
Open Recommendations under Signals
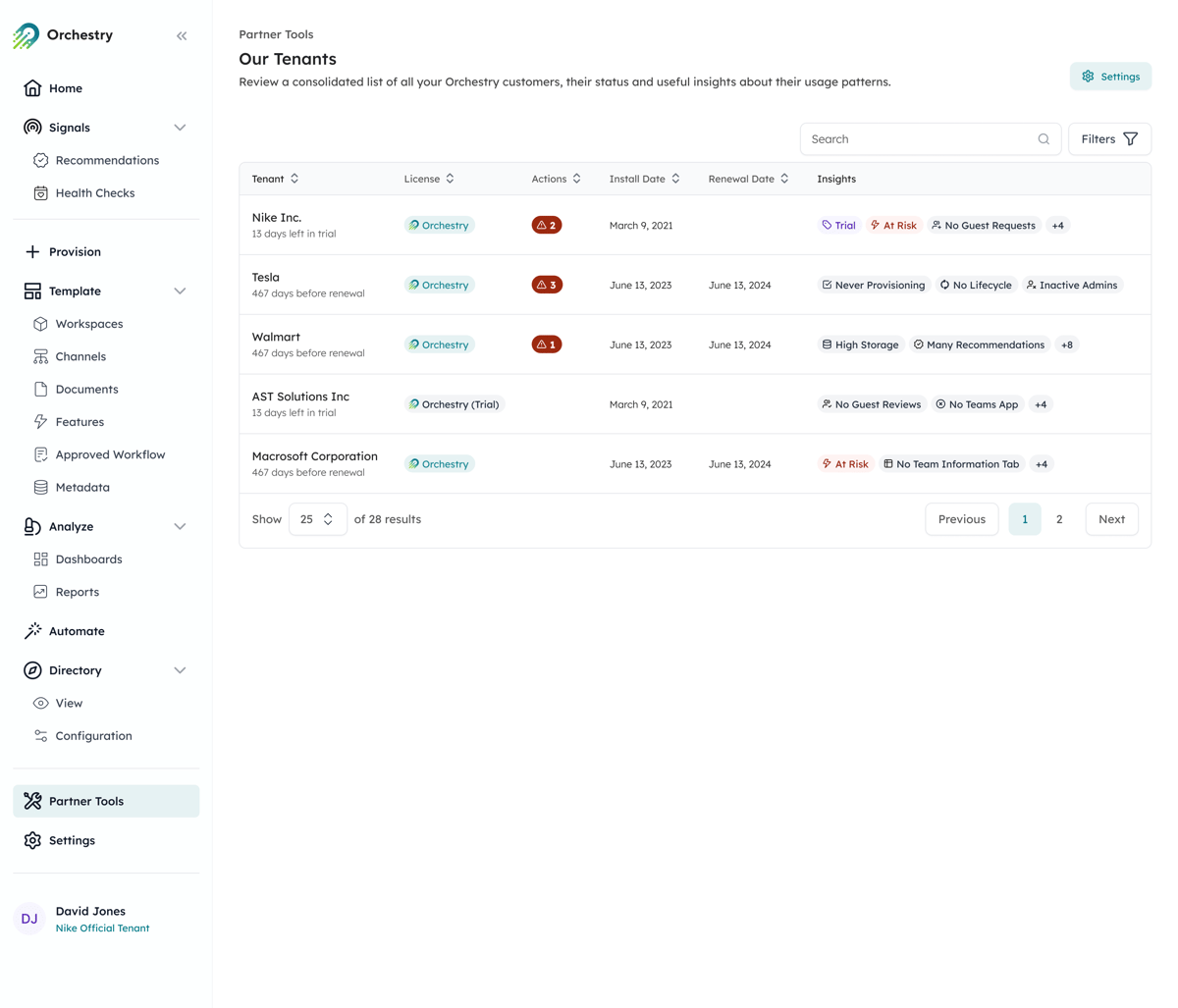[x=106, y=160]
